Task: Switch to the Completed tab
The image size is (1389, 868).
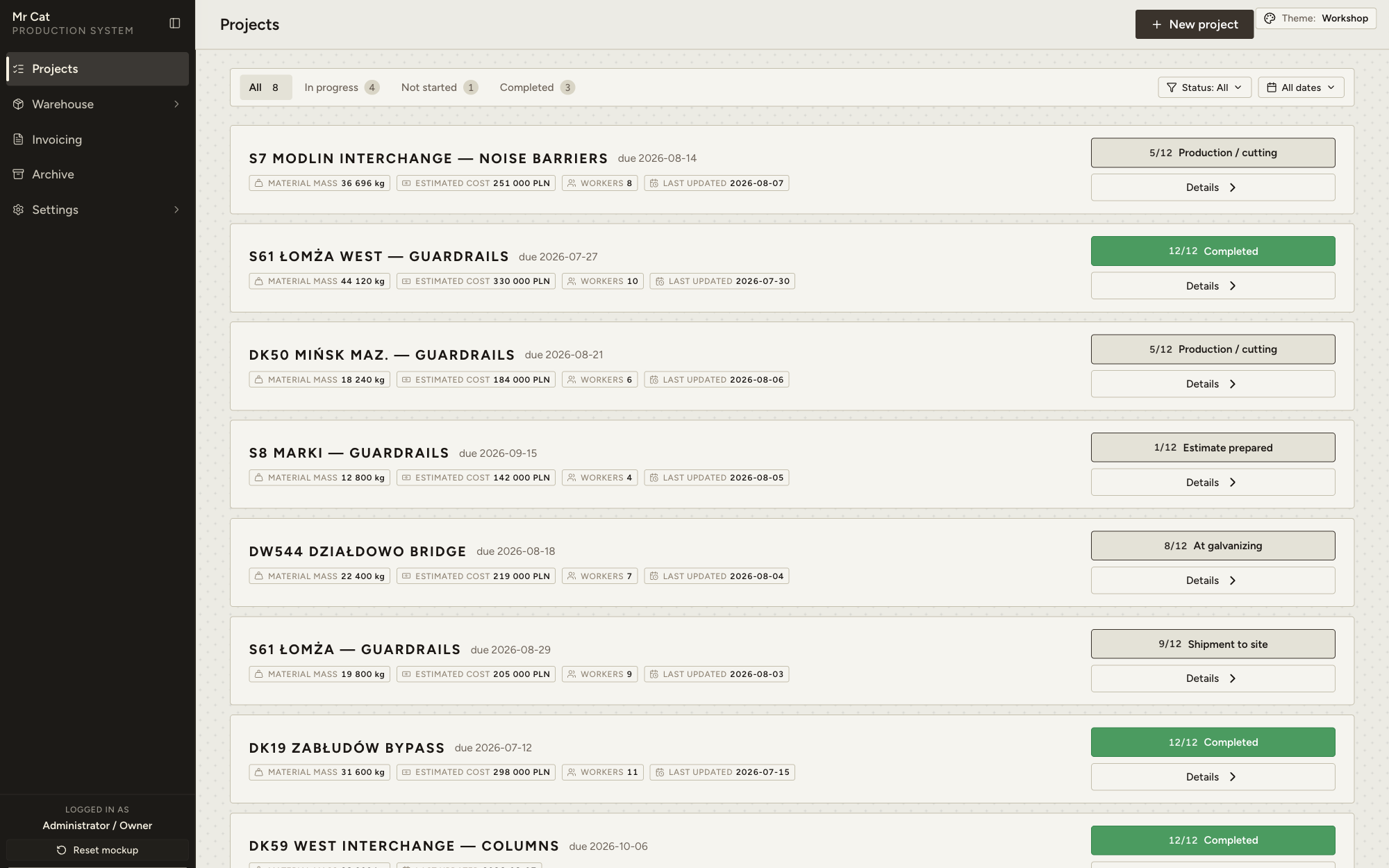Action: (537, 87)
